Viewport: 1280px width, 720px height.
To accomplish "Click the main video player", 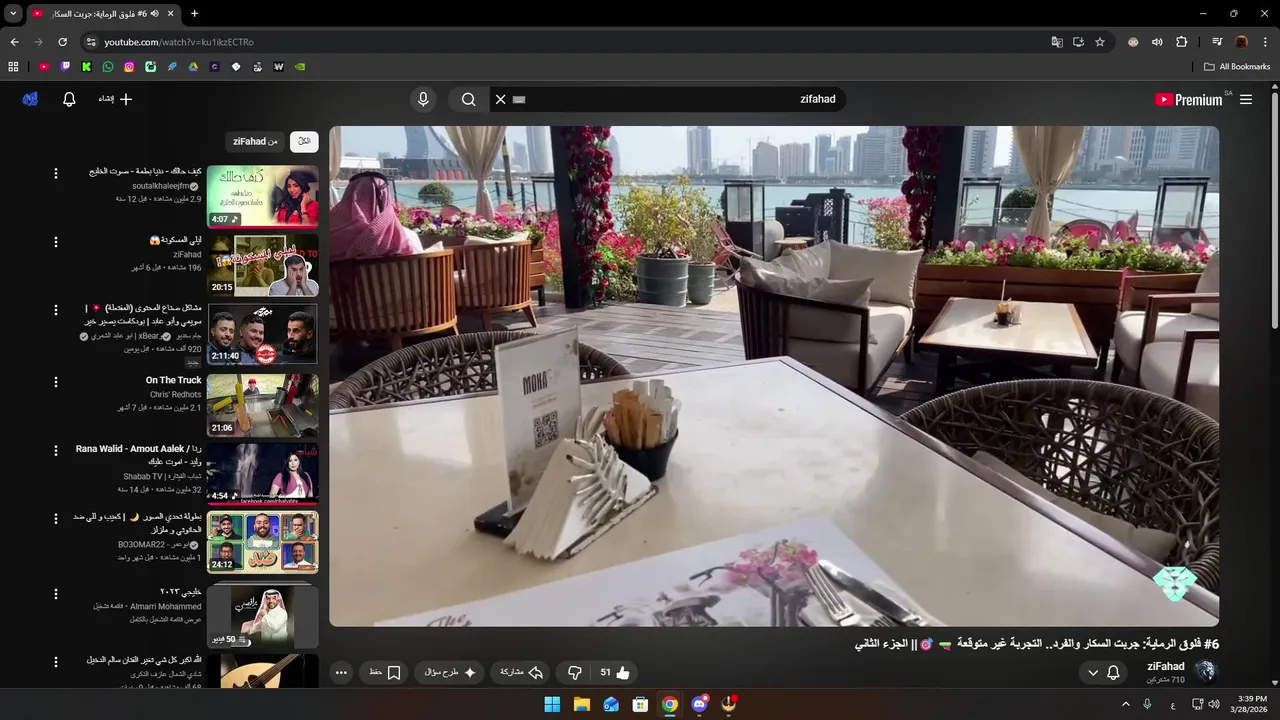I will (x=774, y=376).
